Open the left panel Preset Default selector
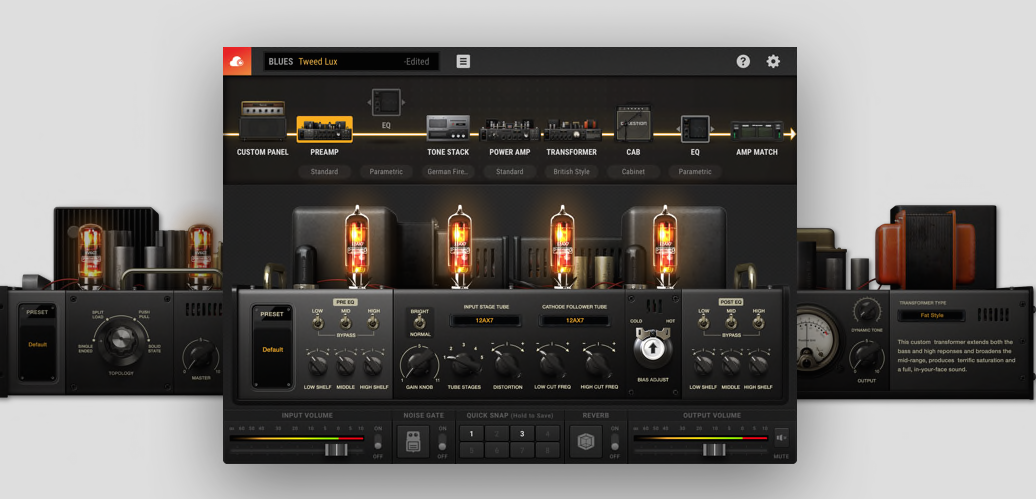 (37, 344)
